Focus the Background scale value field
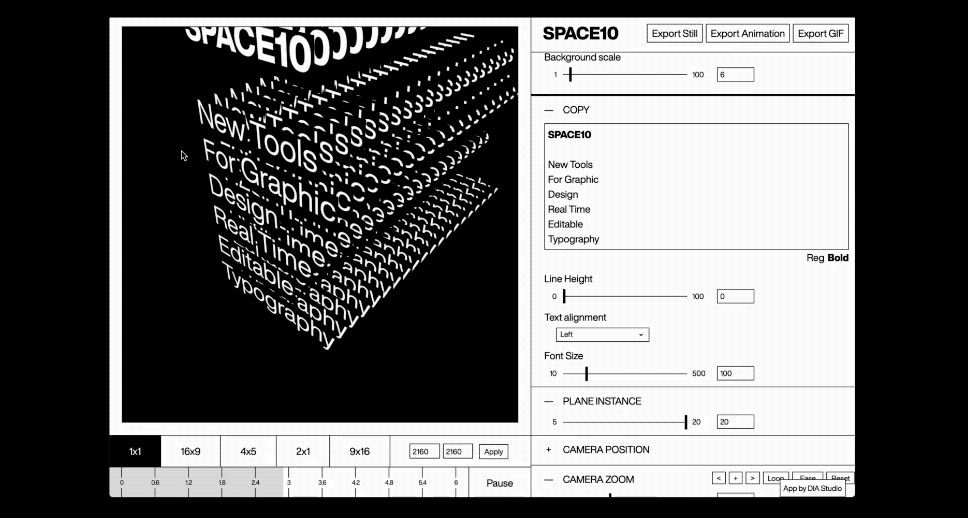The width and height of the screenshot is (968, 518). tap(735, 75)
